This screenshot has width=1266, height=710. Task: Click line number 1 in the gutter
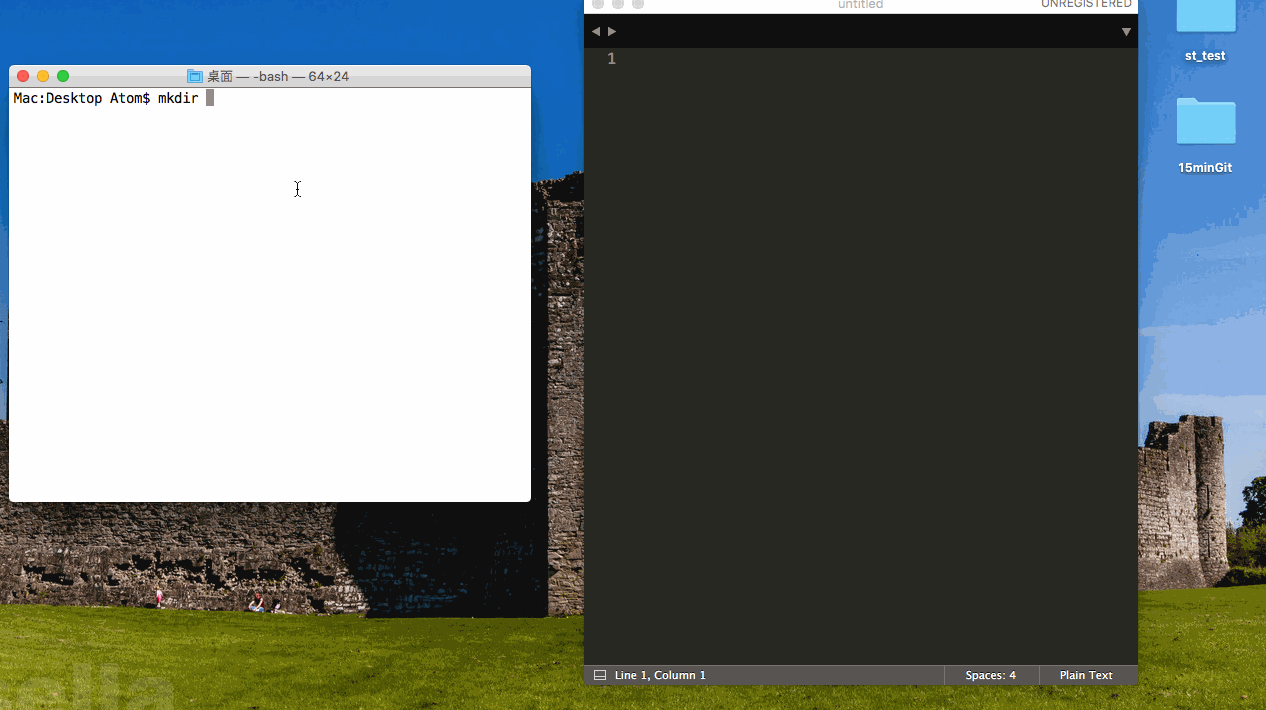coord(611,59)
